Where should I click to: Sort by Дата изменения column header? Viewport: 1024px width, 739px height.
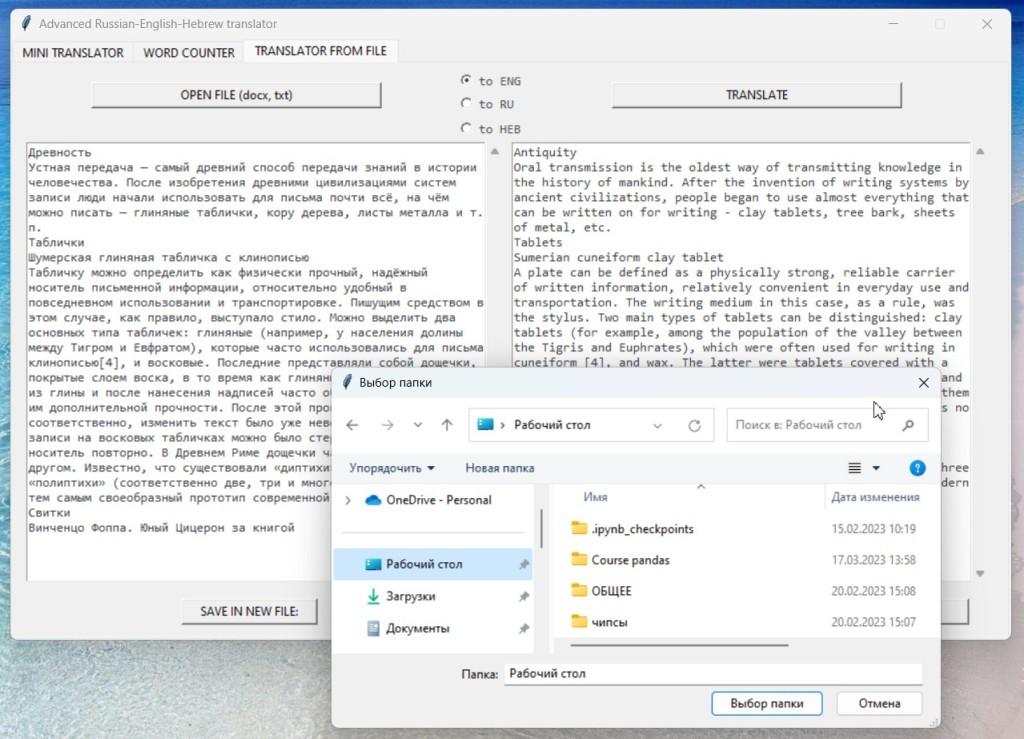point(875,497)
